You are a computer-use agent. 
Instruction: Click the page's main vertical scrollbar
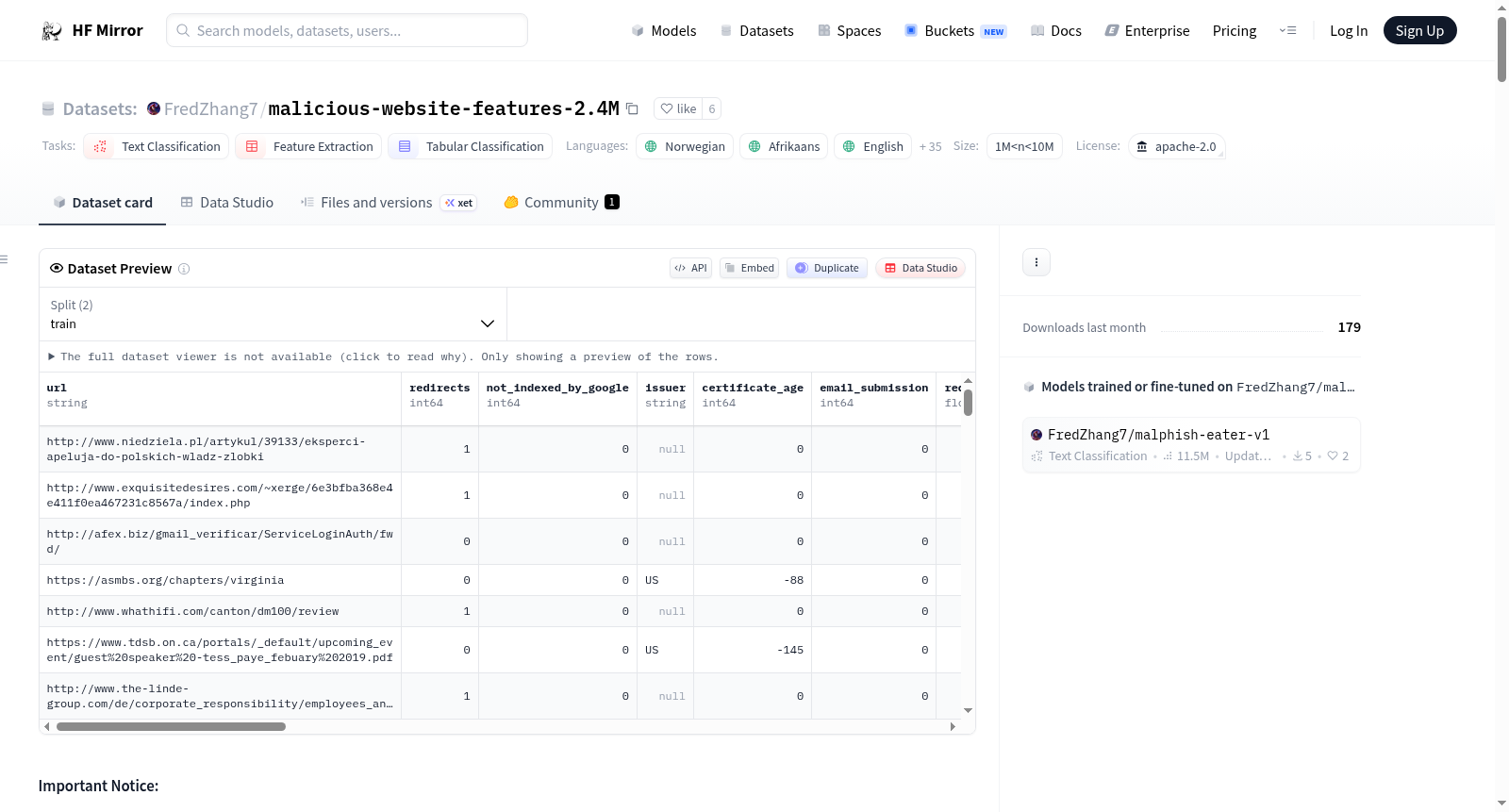1501,49
